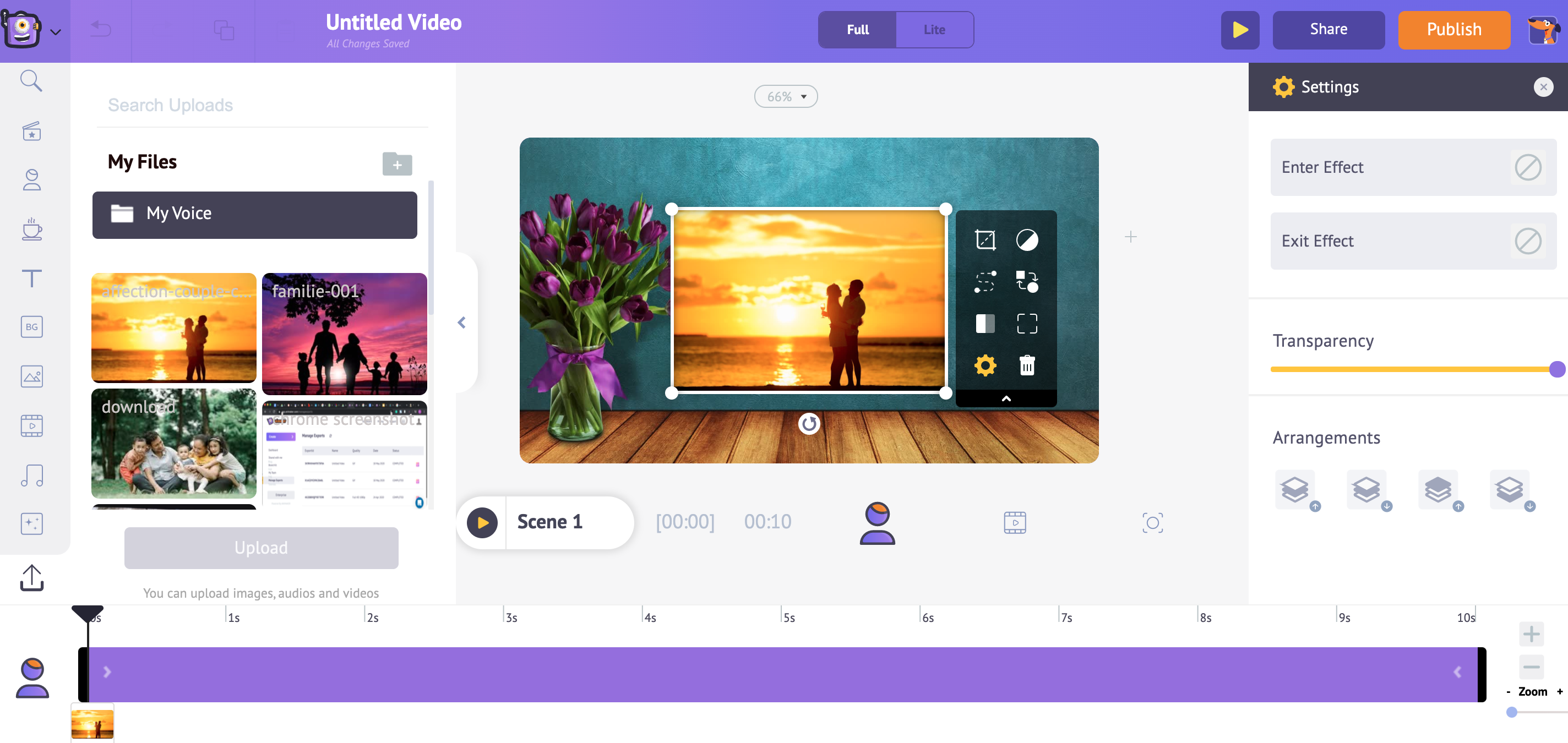1568x743 pixels.
Task: Select the Text tool in sidebar
Action: click(31, 278)
